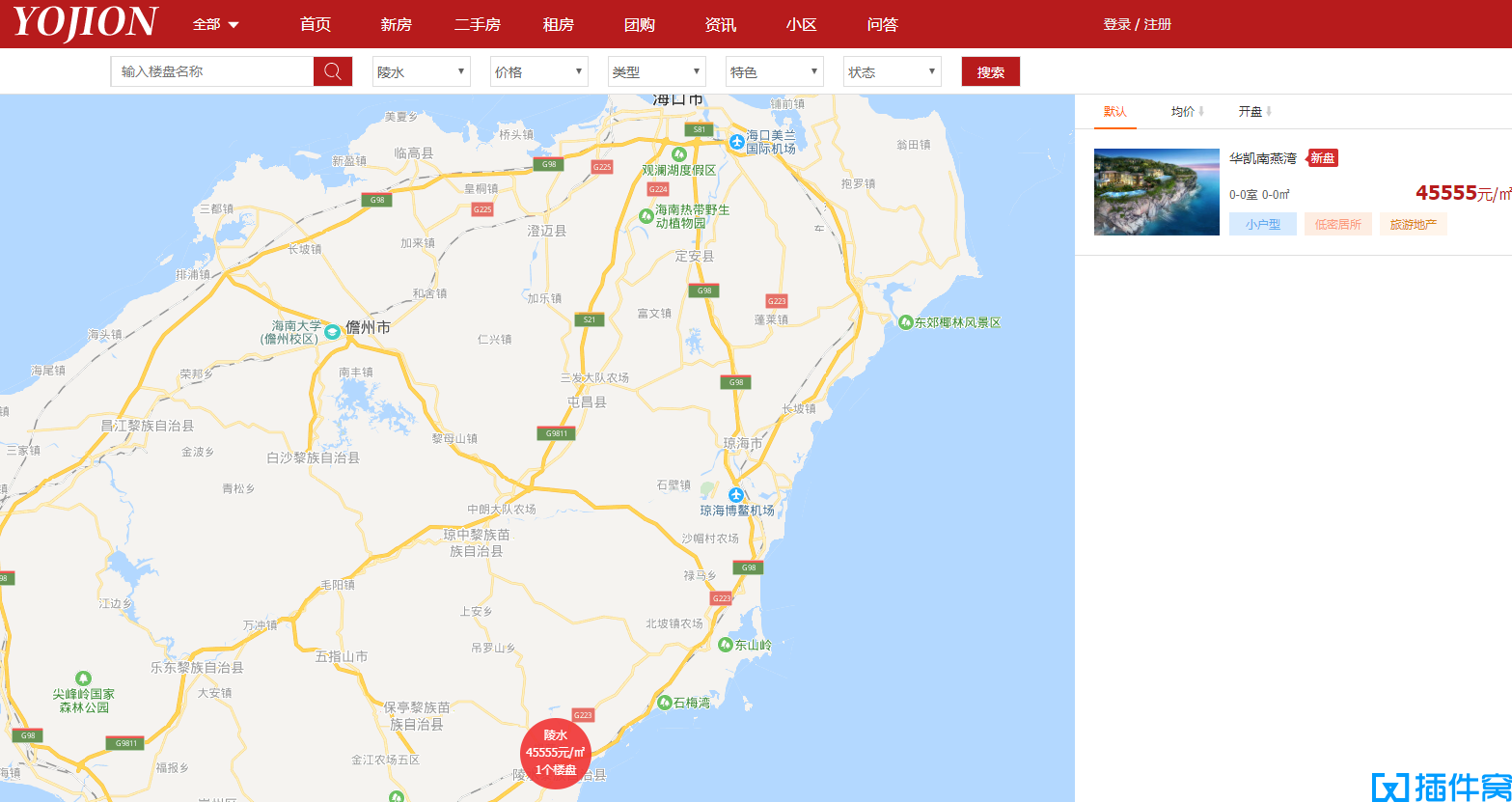1512x802 pixels.
Task: Open the 小区 menu item
Action: click(x=802, y=24)
